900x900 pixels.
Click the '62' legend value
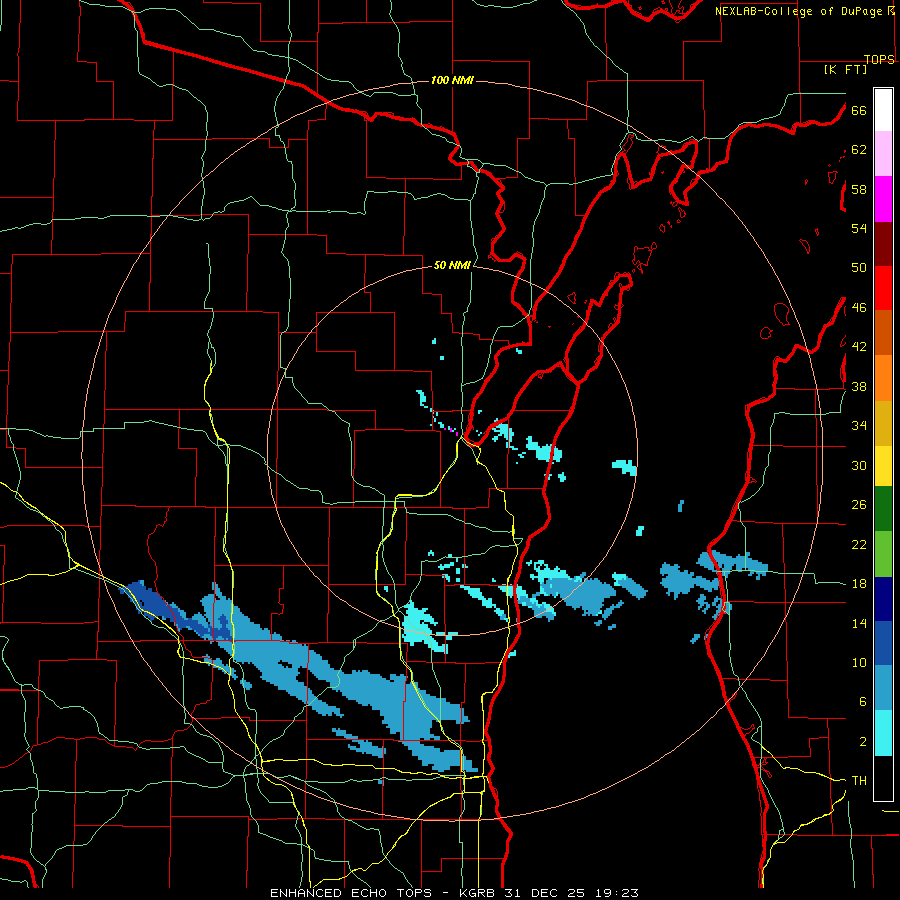coord(859,150)
